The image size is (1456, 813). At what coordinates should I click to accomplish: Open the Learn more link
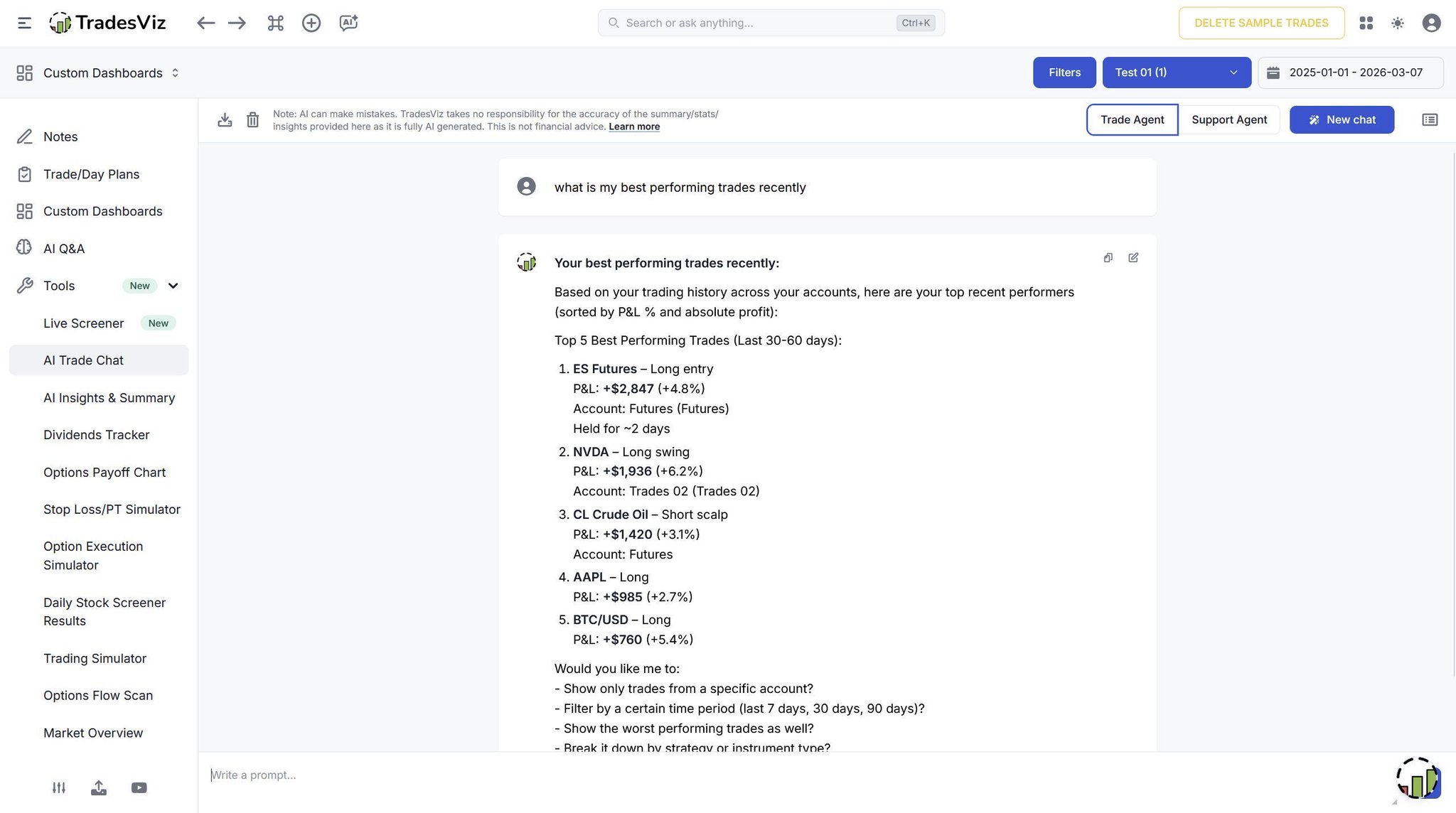[634, 126]
